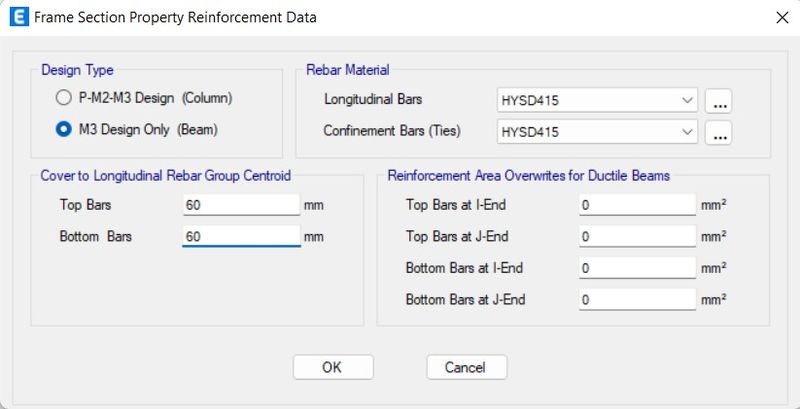Image resolution: width=800 pixels, height=409 pixels.
Task: Focus the Top Bars at J-End field
Action: 637,237
